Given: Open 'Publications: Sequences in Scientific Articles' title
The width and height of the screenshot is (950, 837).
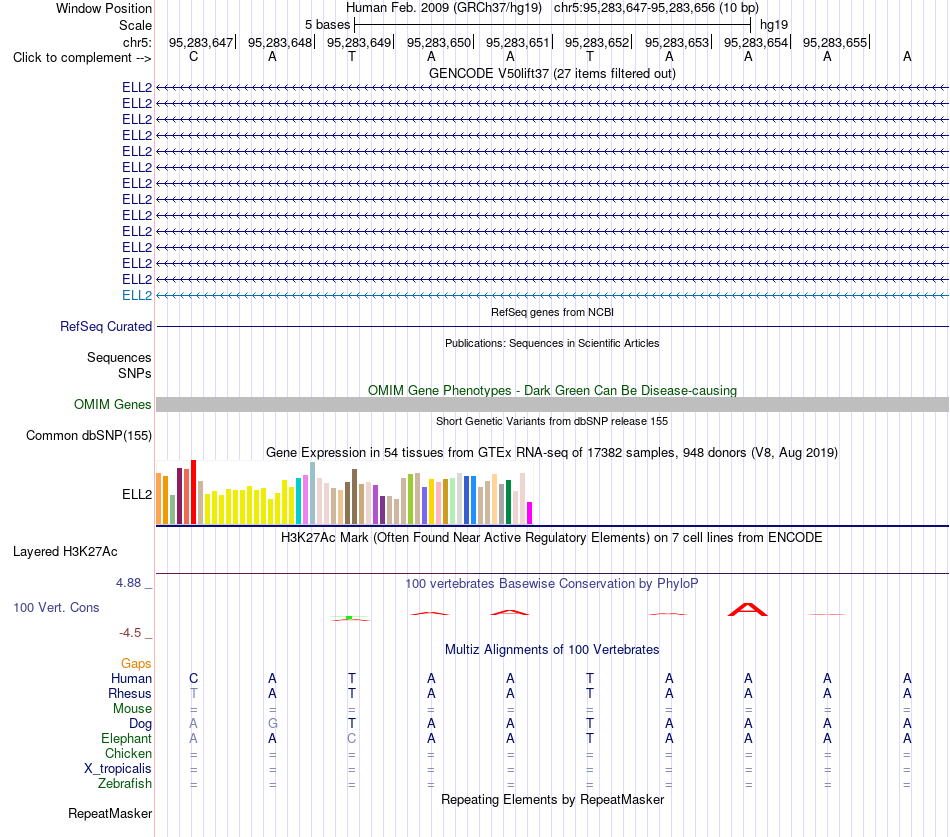Looking at the screenshot, I should coord(552,343).
